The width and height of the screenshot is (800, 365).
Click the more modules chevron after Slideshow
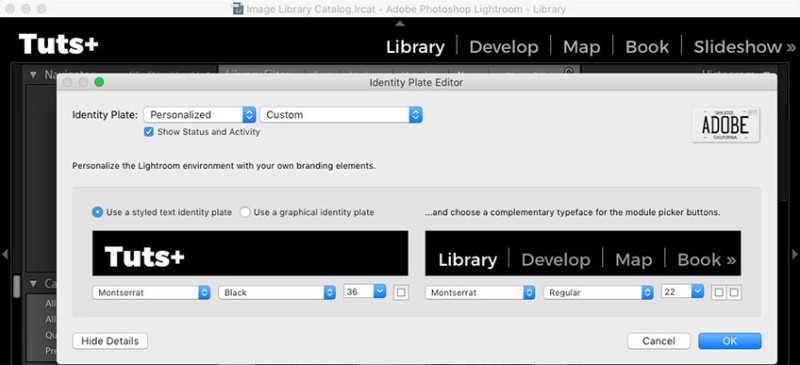tap(790, 47)
